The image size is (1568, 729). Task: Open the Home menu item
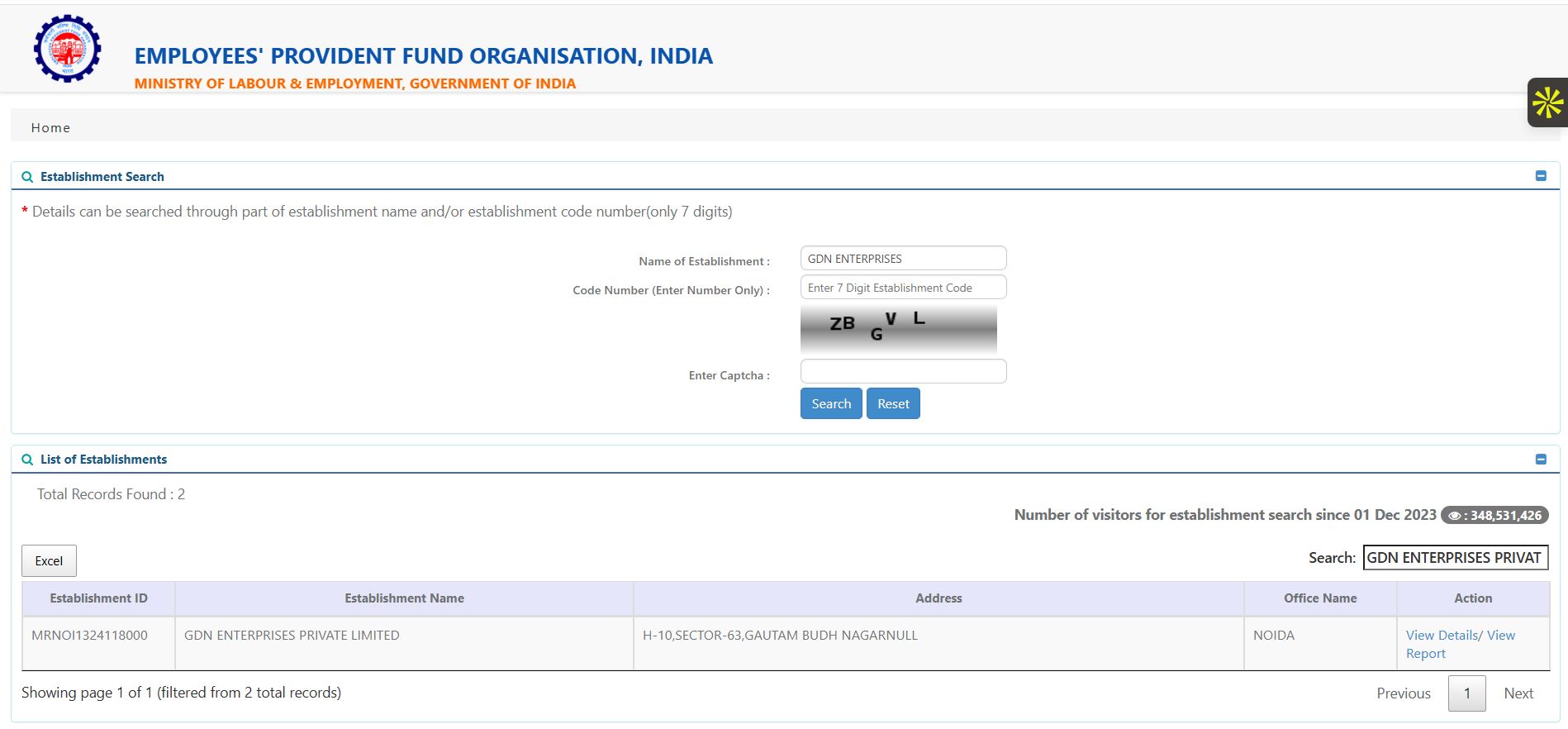[x=50, y=128]
